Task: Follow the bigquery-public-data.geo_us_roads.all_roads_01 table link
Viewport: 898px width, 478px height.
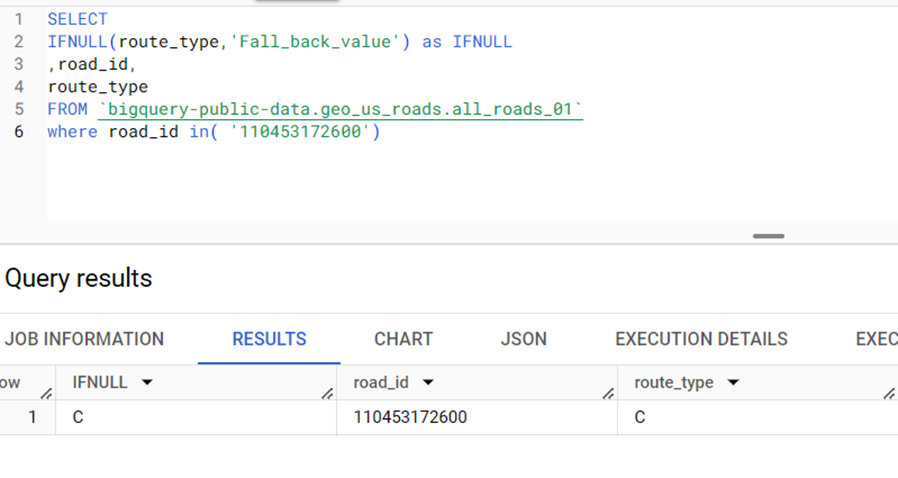Action: (341, 109)
